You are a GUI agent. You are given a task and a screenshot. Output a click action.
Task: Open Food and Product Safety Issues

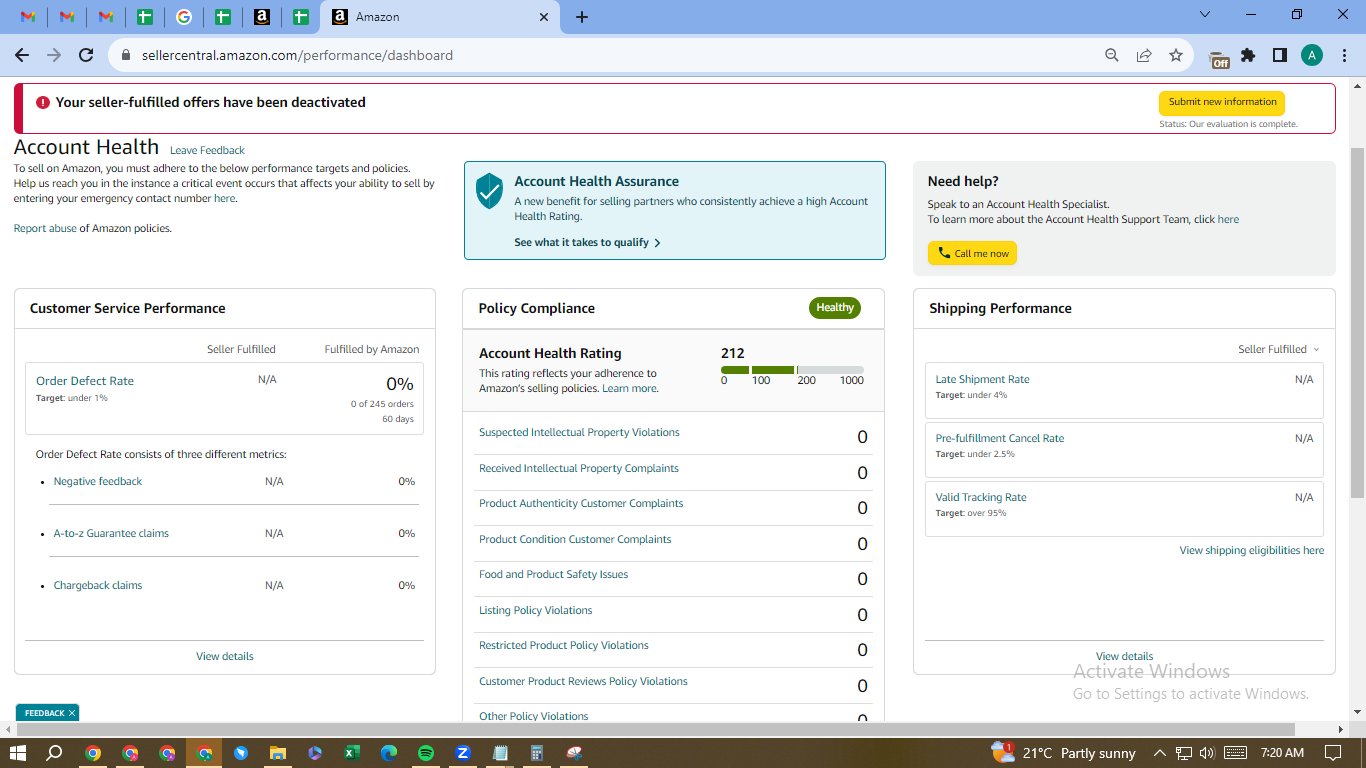point(554,574)
